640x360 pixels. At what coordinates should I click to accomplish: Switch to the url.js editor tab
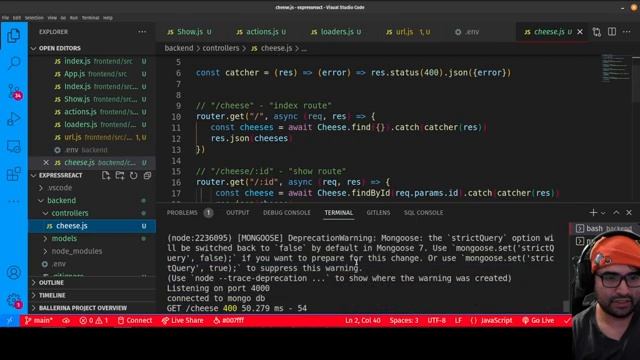tap(408, 32)
